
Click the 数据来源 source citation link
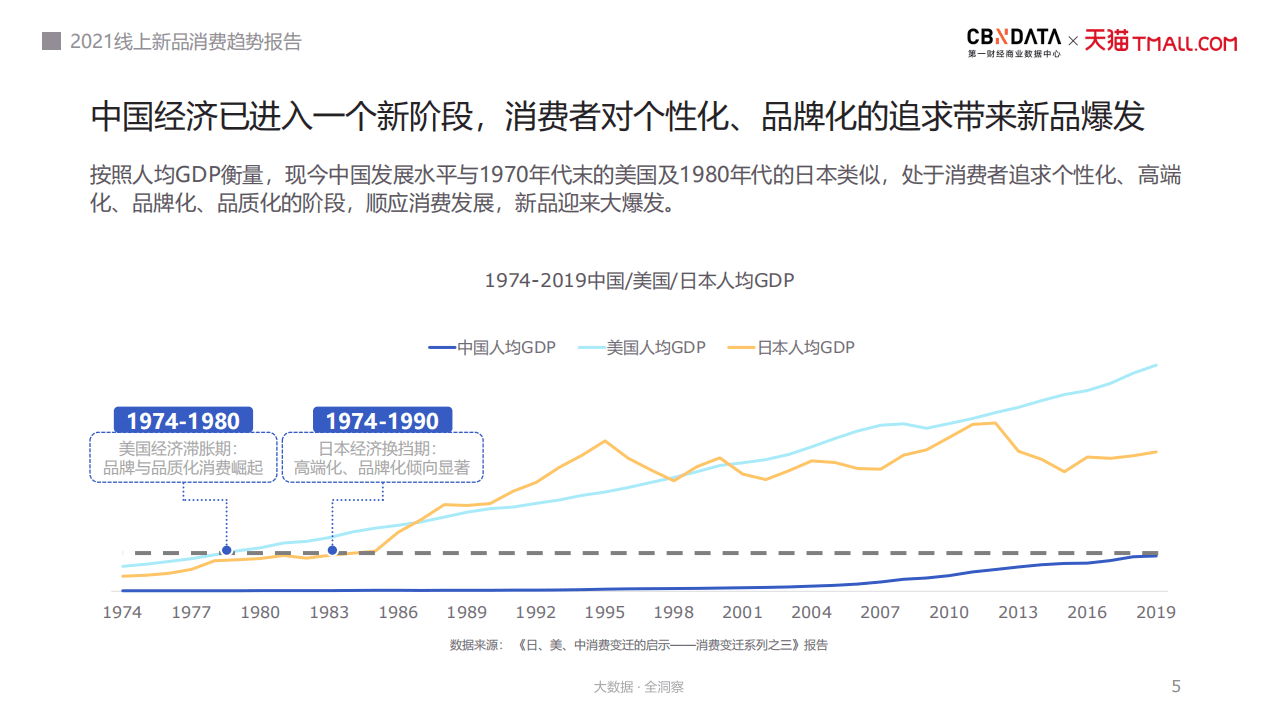[639, 645]
